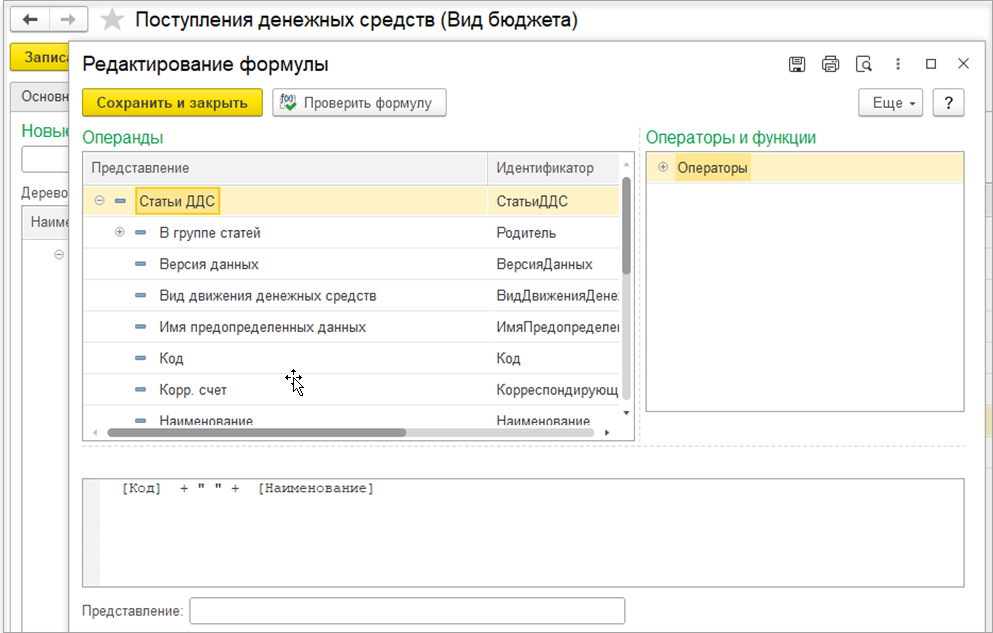Open the print preview magnifier icon
993x633 pixels.
point(864,64)
